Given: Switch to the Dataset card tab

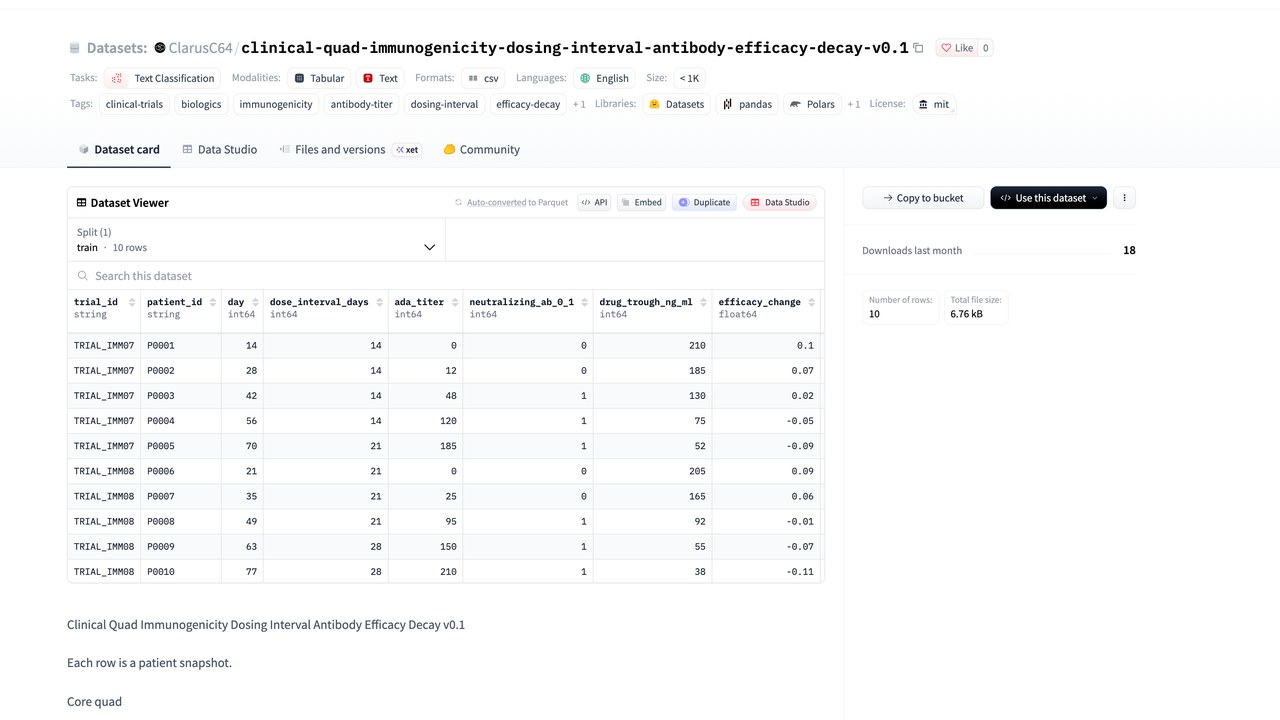Looking at the screenshot, I should pyautogui.click(x=119, y=149).
